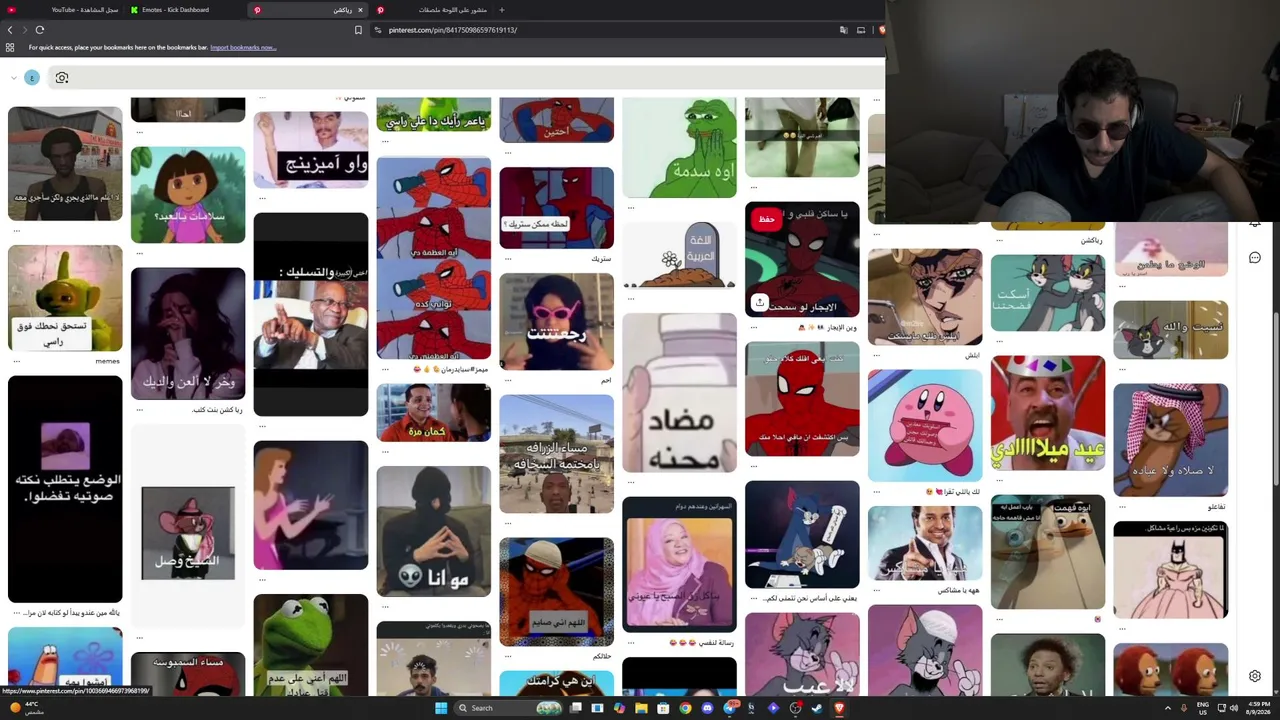Show hidden system tray icons chevron
1280x720 pixels.
tap(1168, 708)
